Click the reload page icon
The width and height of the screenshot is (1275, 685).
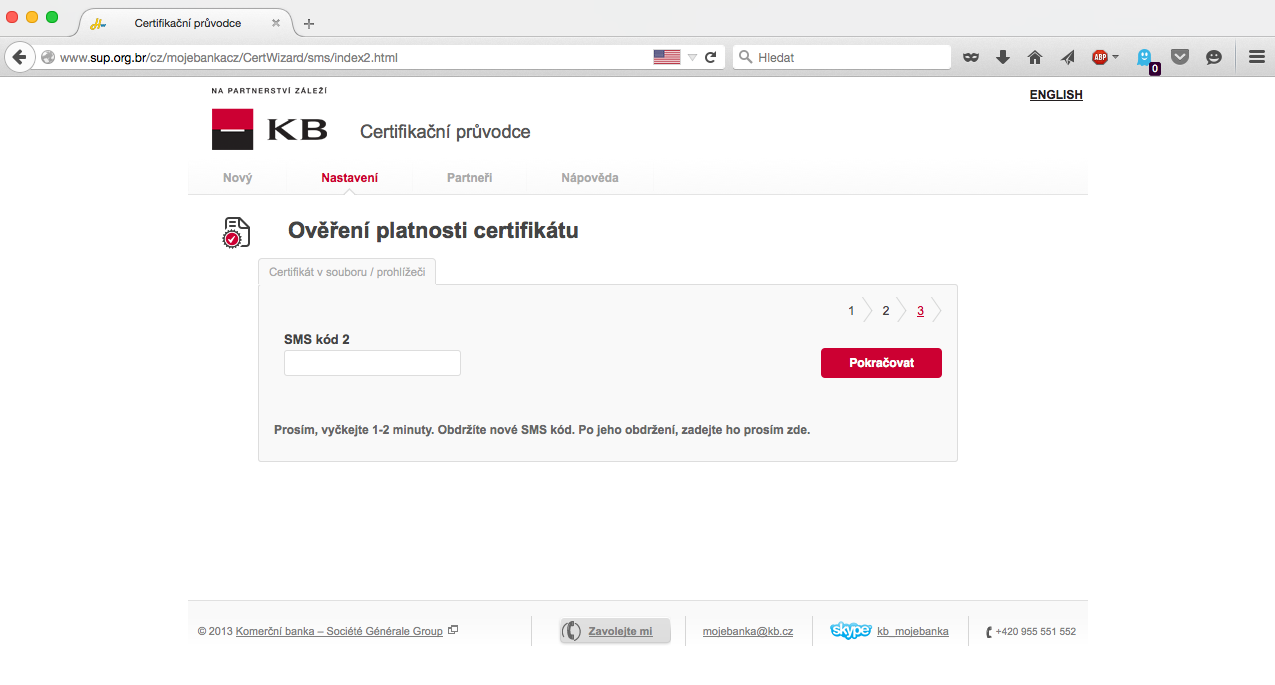coord(711,57)
